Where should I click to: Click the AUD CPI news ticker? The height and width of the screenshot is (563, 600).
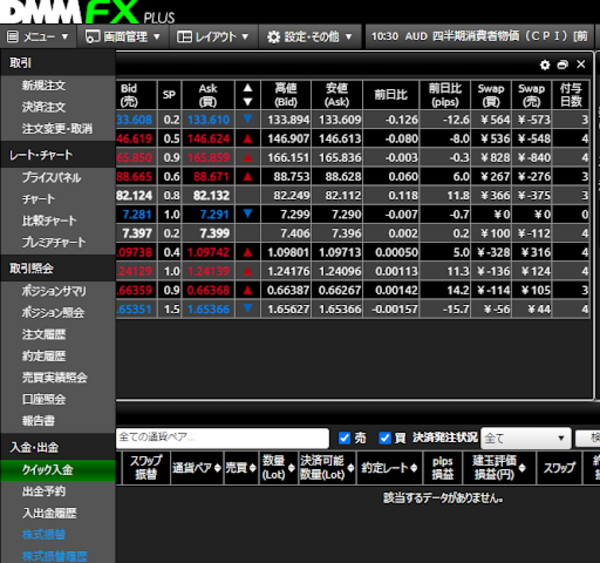click(479, 37)
